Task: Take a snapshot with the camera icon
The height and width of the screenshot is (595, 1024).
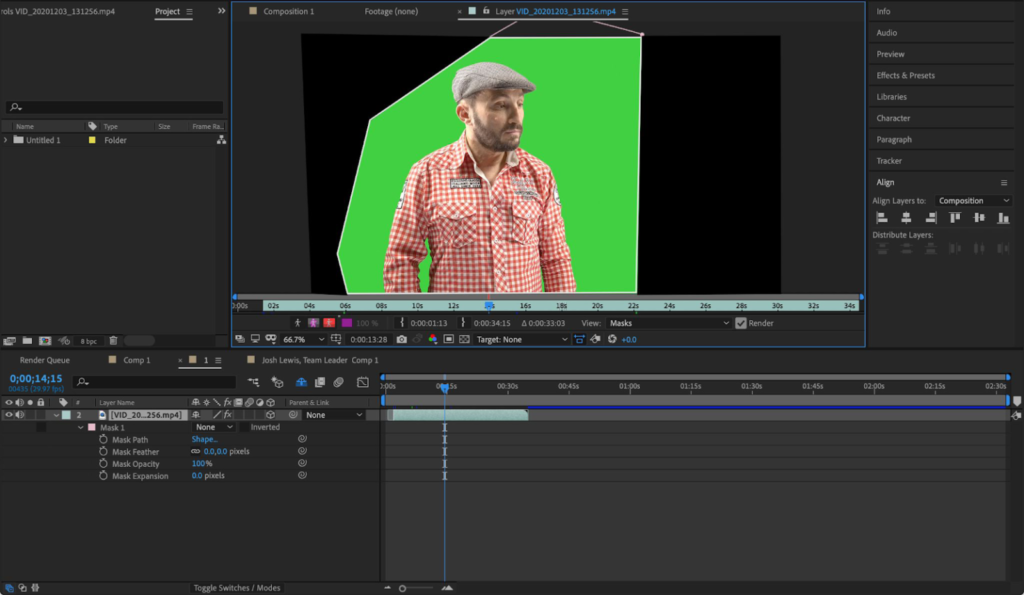Action: point(403,339)
